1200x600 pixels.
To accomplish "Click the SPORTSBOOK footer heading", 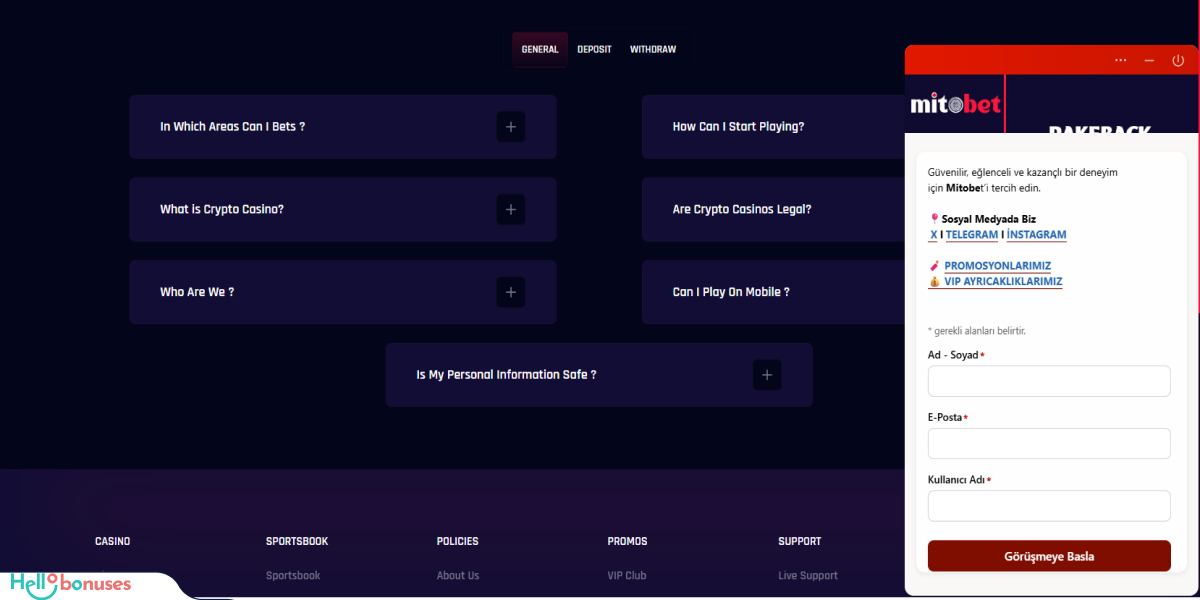I will click(297, 541).
